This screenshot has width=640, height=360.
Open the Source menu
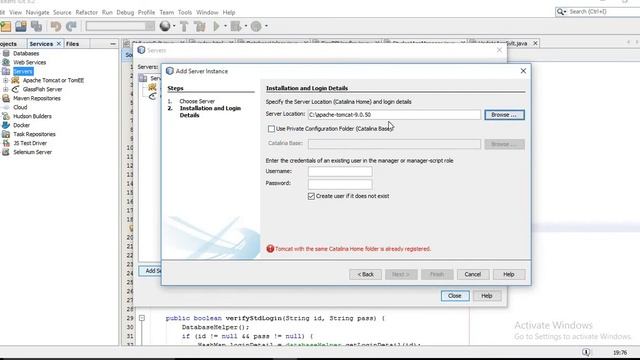(x=62, y=13)
